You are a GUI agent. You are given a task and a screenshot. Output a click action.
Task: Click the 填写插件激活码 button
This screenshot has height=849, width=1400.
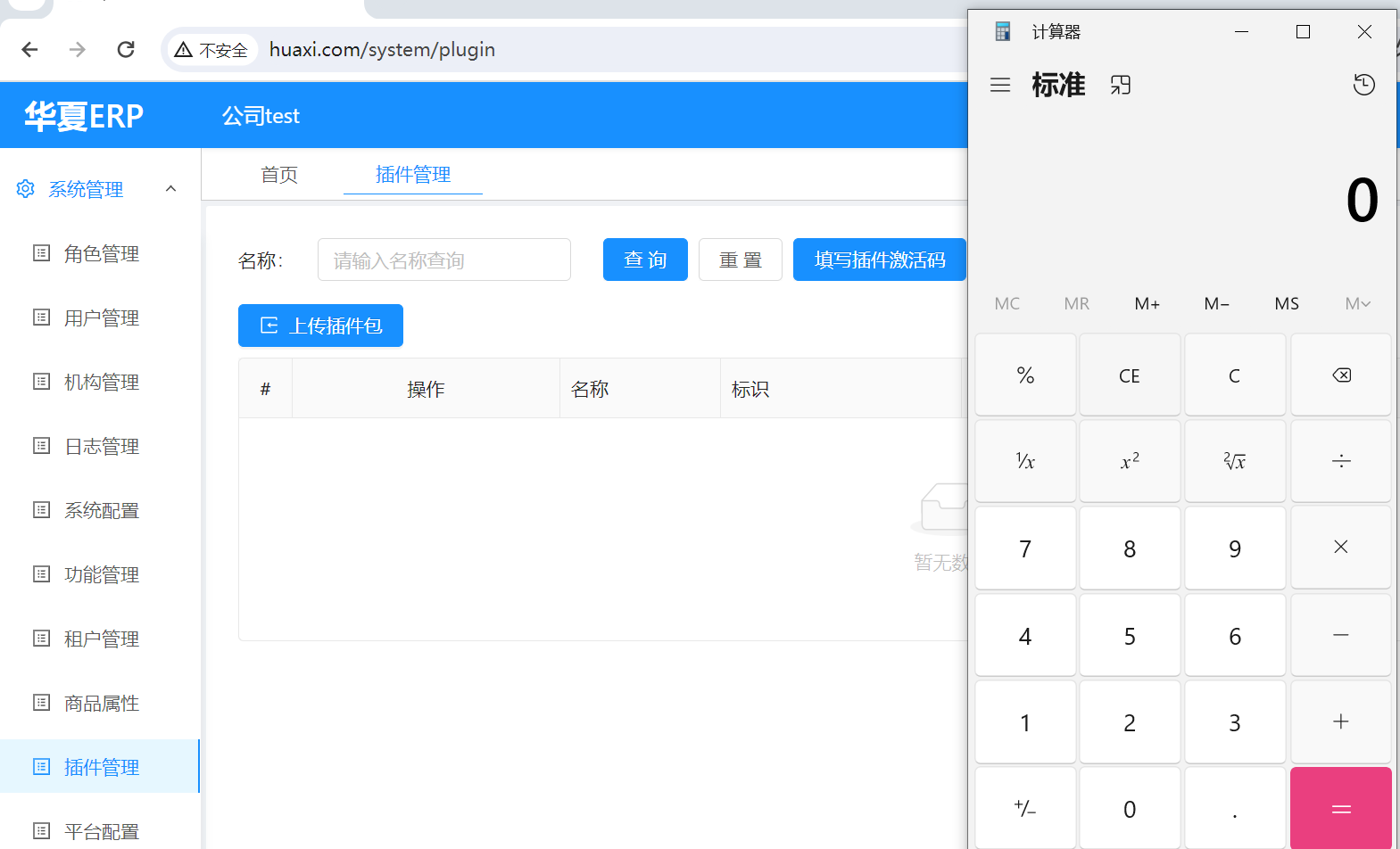tap(880, 260)
